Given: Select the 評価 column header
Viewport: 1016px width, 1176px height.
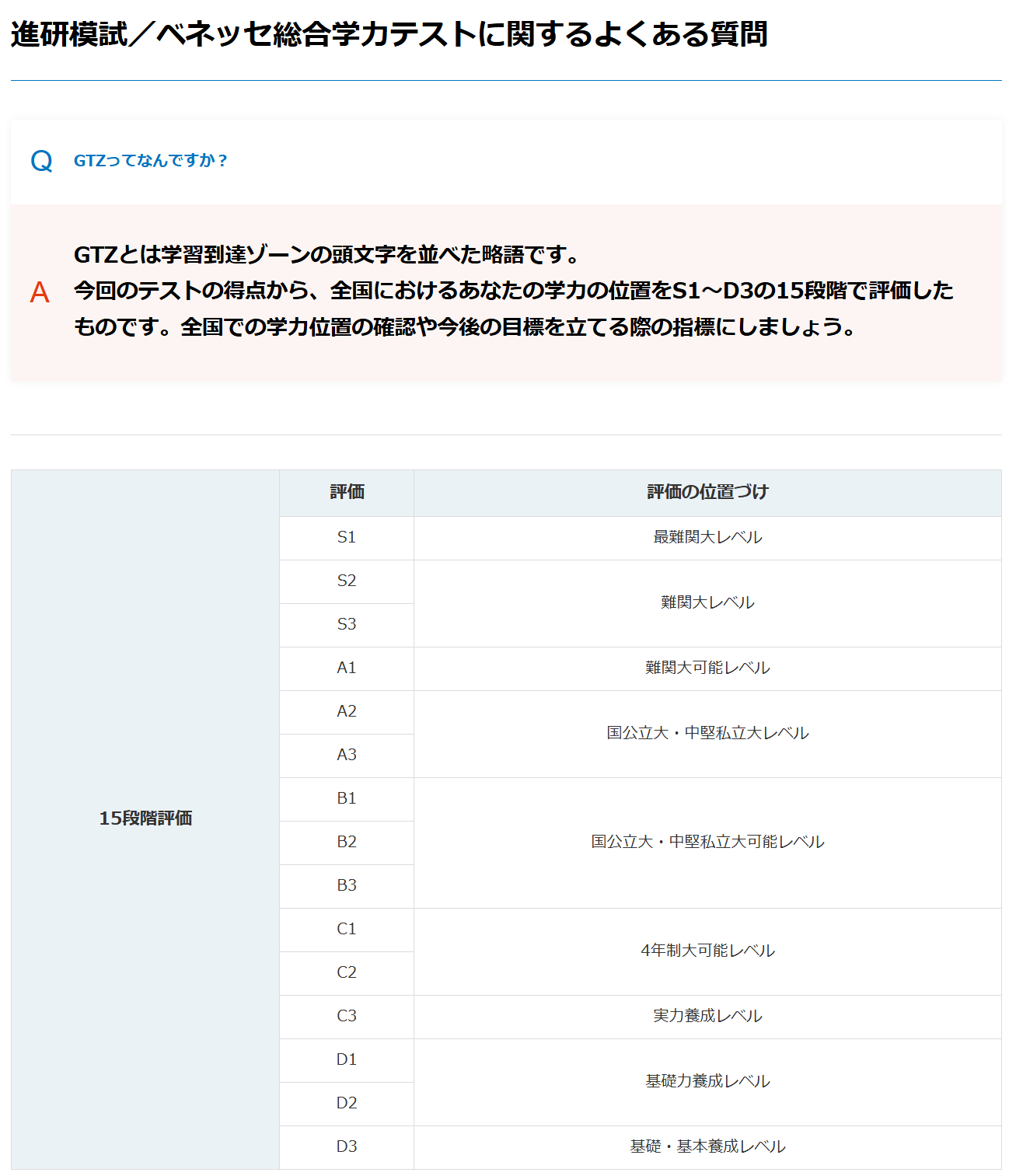Looking at the screenshot, I should coord(347,492).
